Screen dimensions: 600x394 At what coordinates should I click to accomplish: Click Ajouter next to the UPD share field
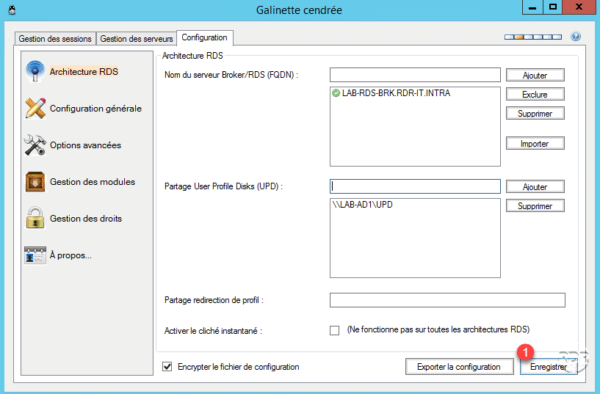click(x=535, y=187)
